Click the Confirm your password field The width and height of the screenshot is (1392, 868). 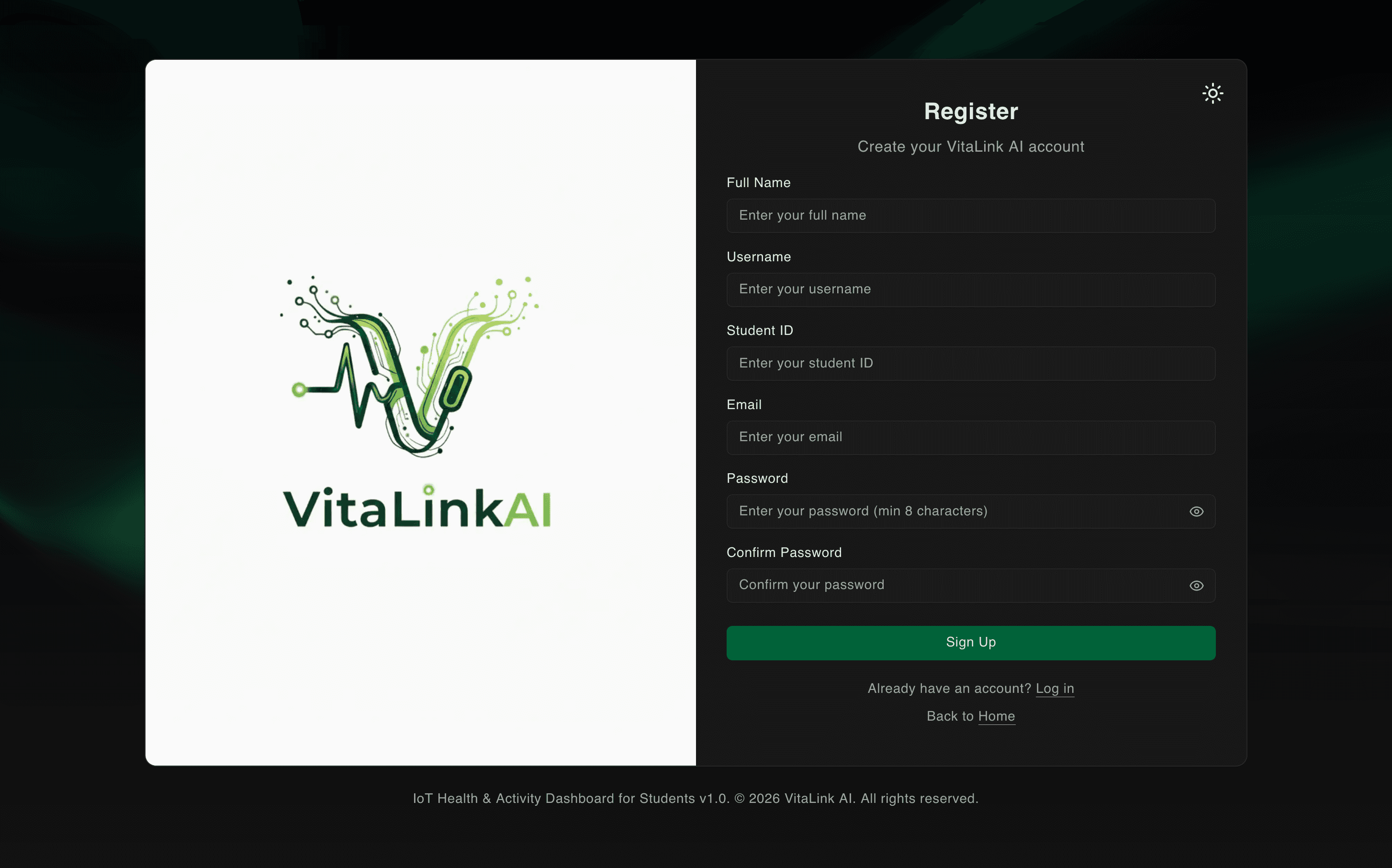[x=970, y=586]
